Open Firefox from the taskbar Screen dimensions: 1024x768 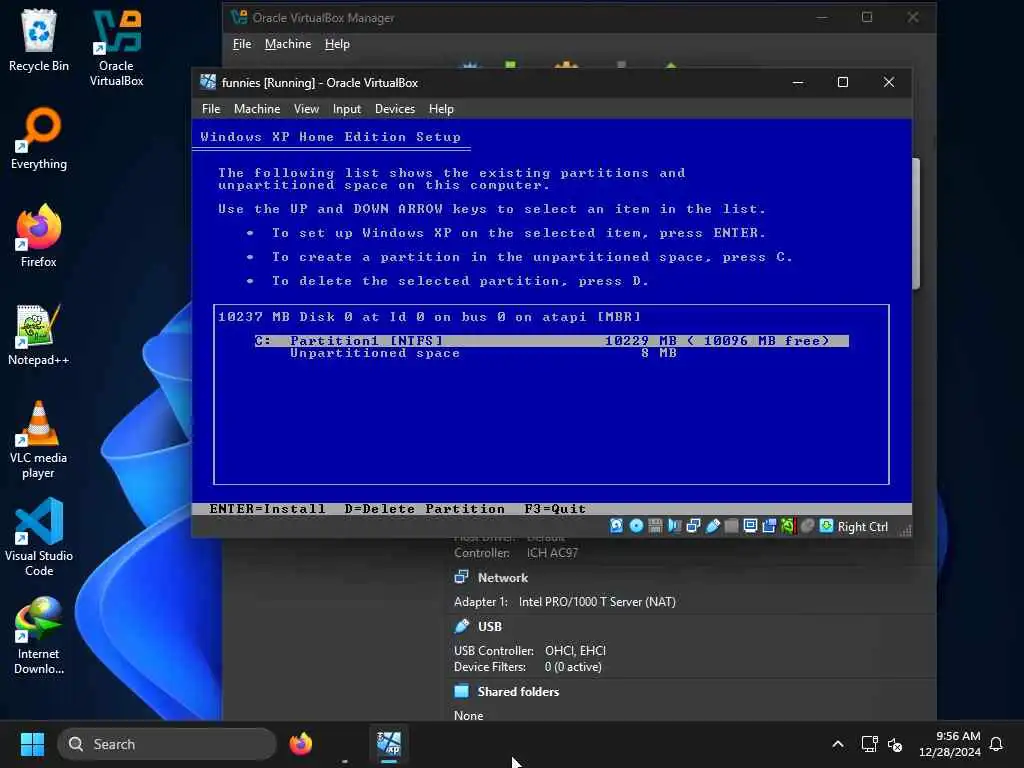[x=300, y=744]
